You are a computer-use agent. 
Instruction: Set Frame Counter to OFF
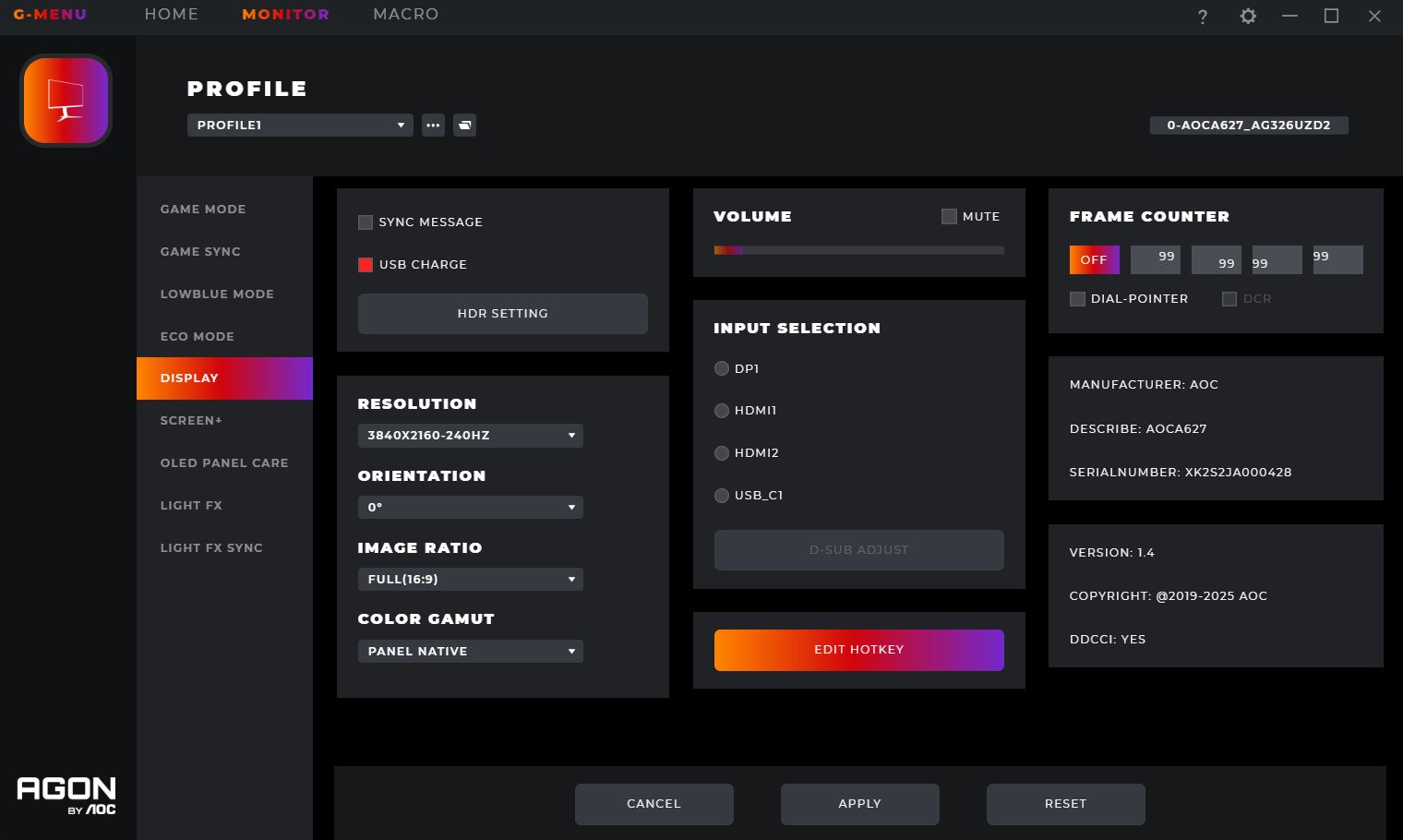click(1095, 259)
